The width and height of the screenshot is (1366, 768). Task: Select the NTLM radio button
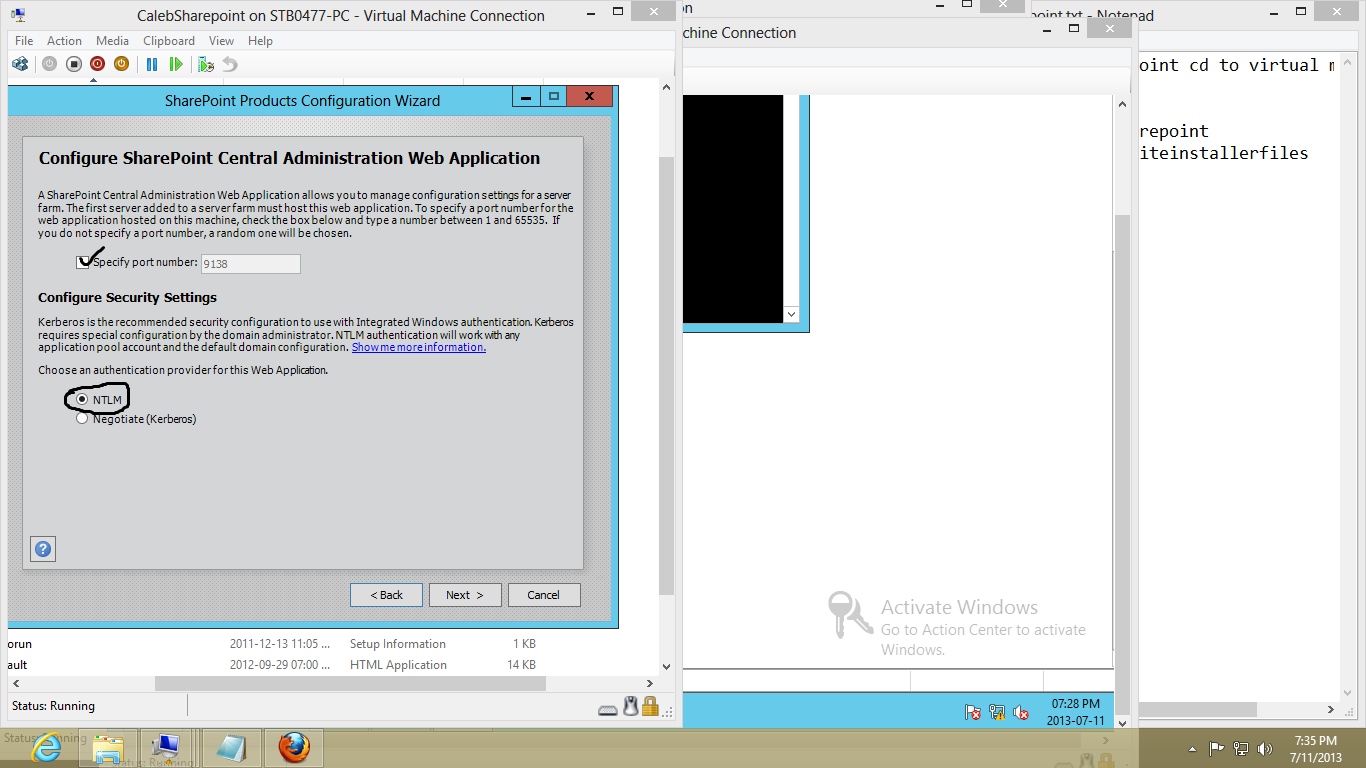coord(82,399)
